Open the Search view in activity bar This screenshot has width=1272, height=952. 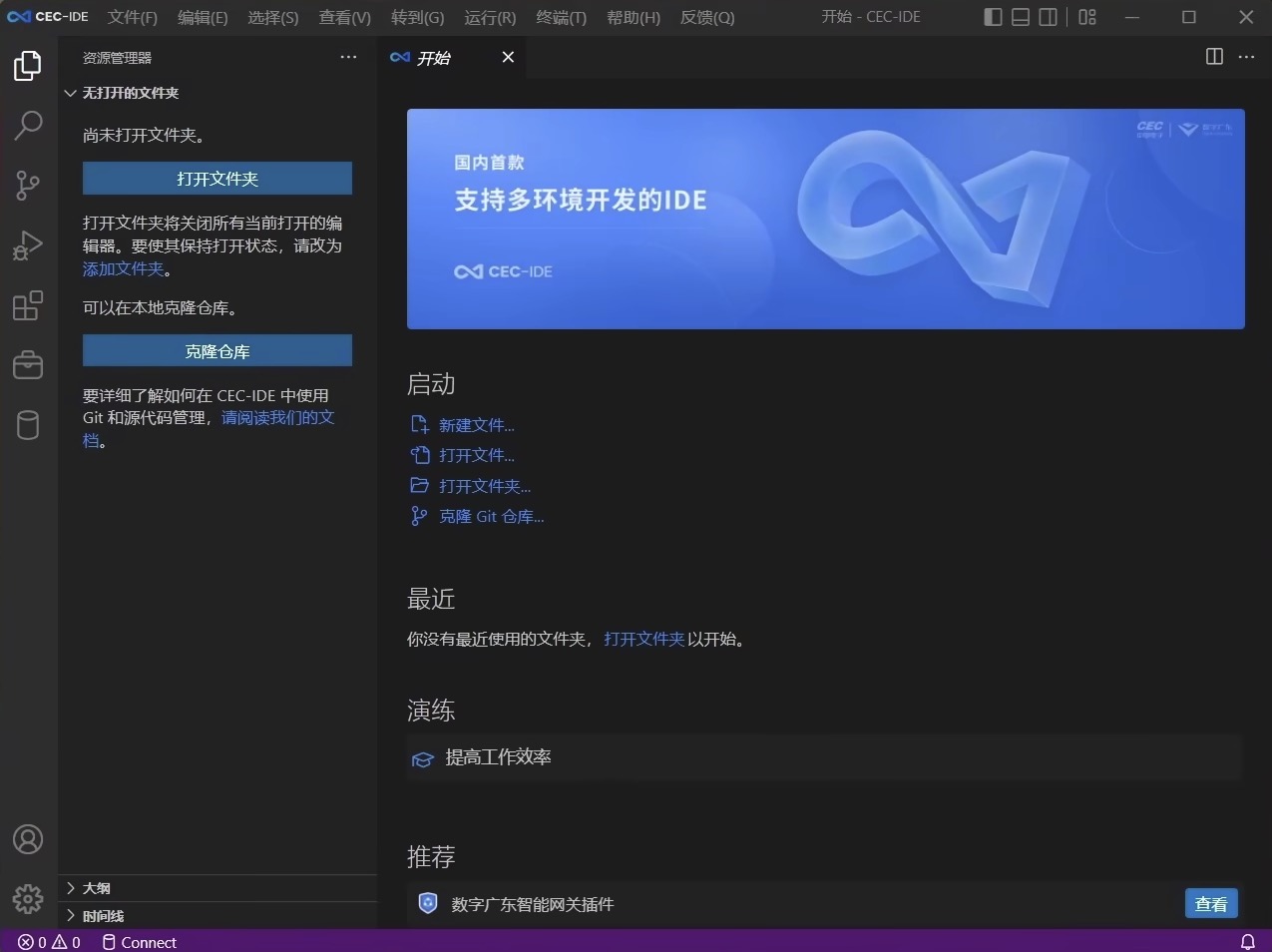click(x=28, y=126)
